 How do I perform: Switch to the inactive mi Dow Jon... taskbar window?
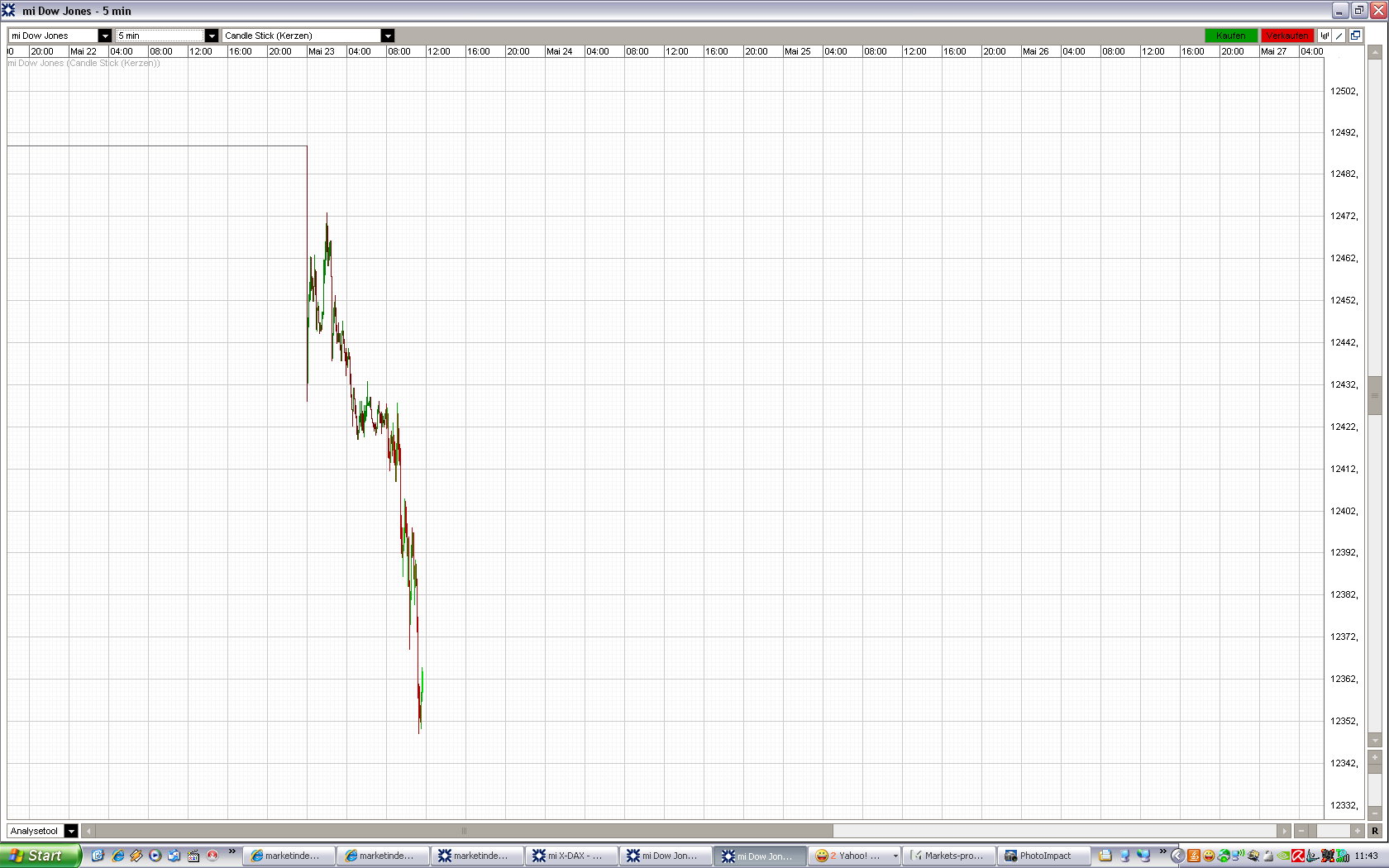click(666, 856)
